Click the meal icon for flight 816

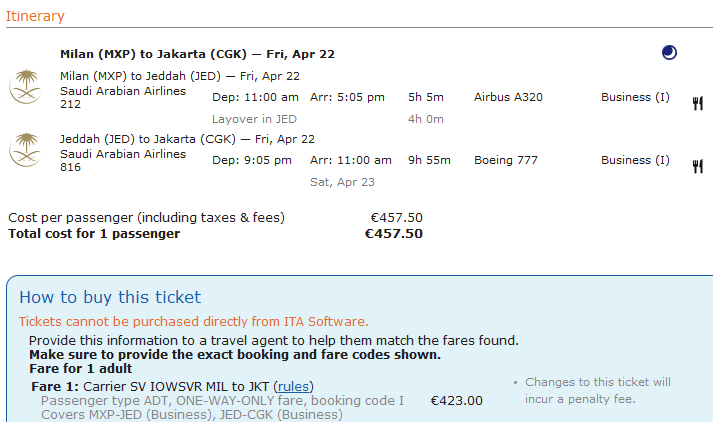[x=697, y=166]
